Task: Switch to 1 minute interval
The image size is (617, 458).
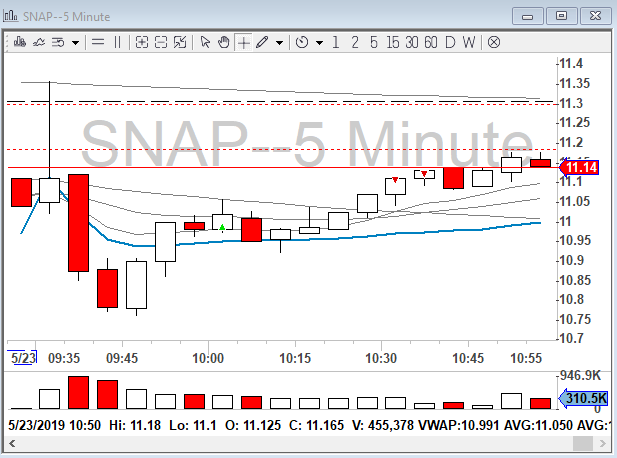Action: tap(336, 42)
